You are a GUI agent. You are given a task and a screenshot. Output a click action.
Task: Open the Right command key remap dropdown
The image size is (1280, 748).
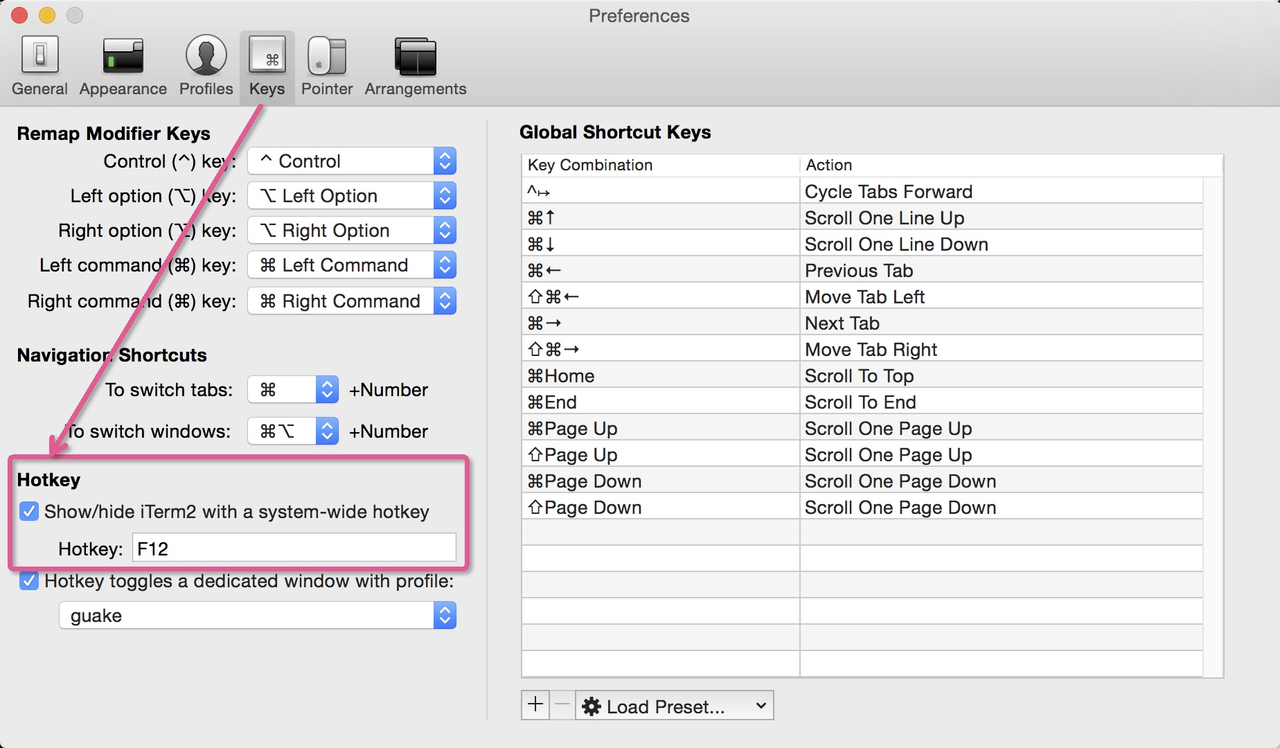point(352,301)
